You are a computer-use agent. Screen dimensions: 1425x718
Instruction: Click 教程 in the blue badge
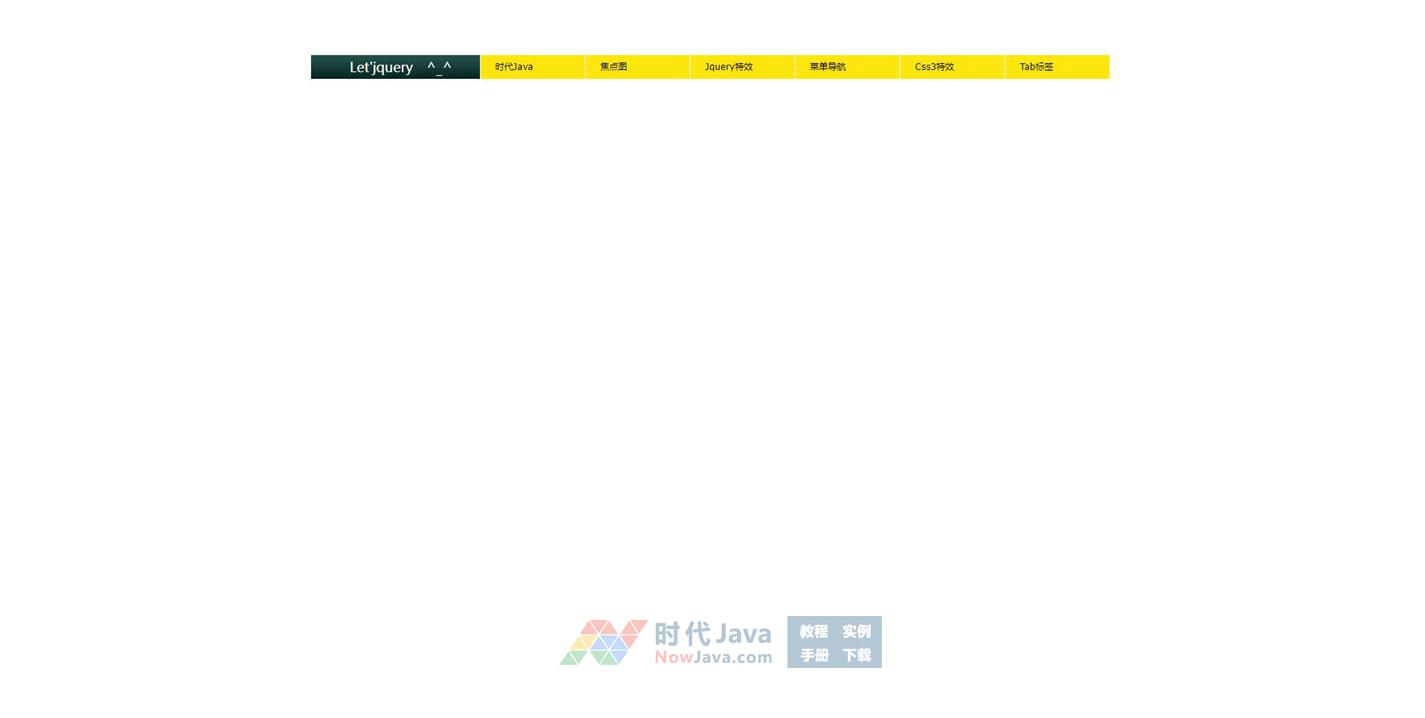tap(814, 631)
